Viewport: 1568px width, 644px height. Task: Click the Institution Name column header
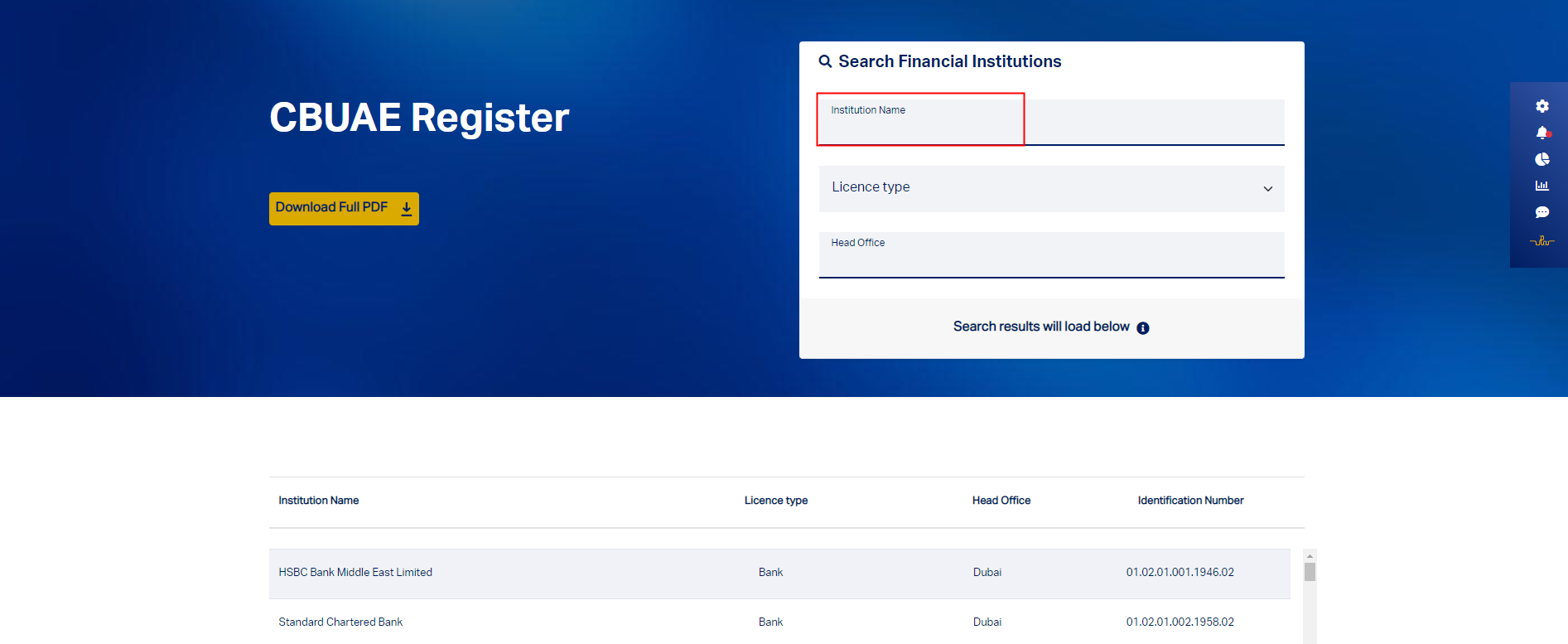pyautogui.click(x=319, y=501)
